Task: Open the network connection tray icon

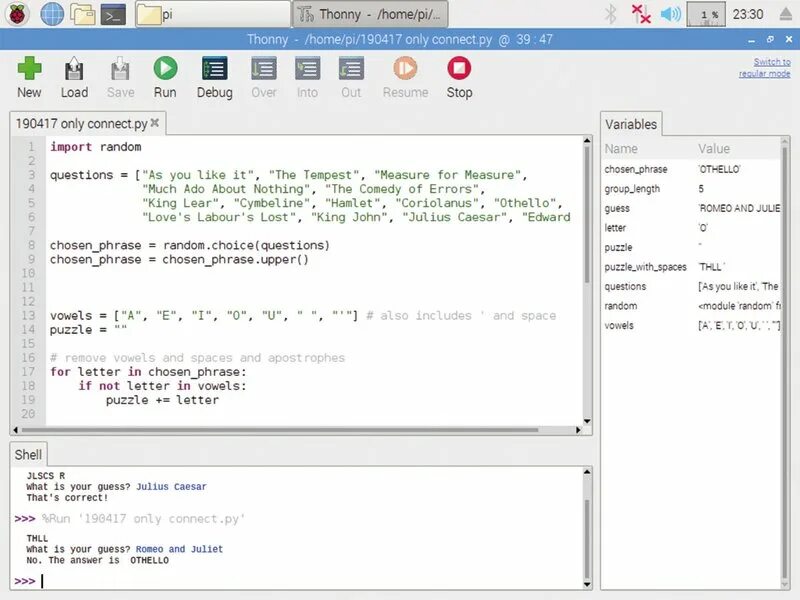Action: [641, 14]
